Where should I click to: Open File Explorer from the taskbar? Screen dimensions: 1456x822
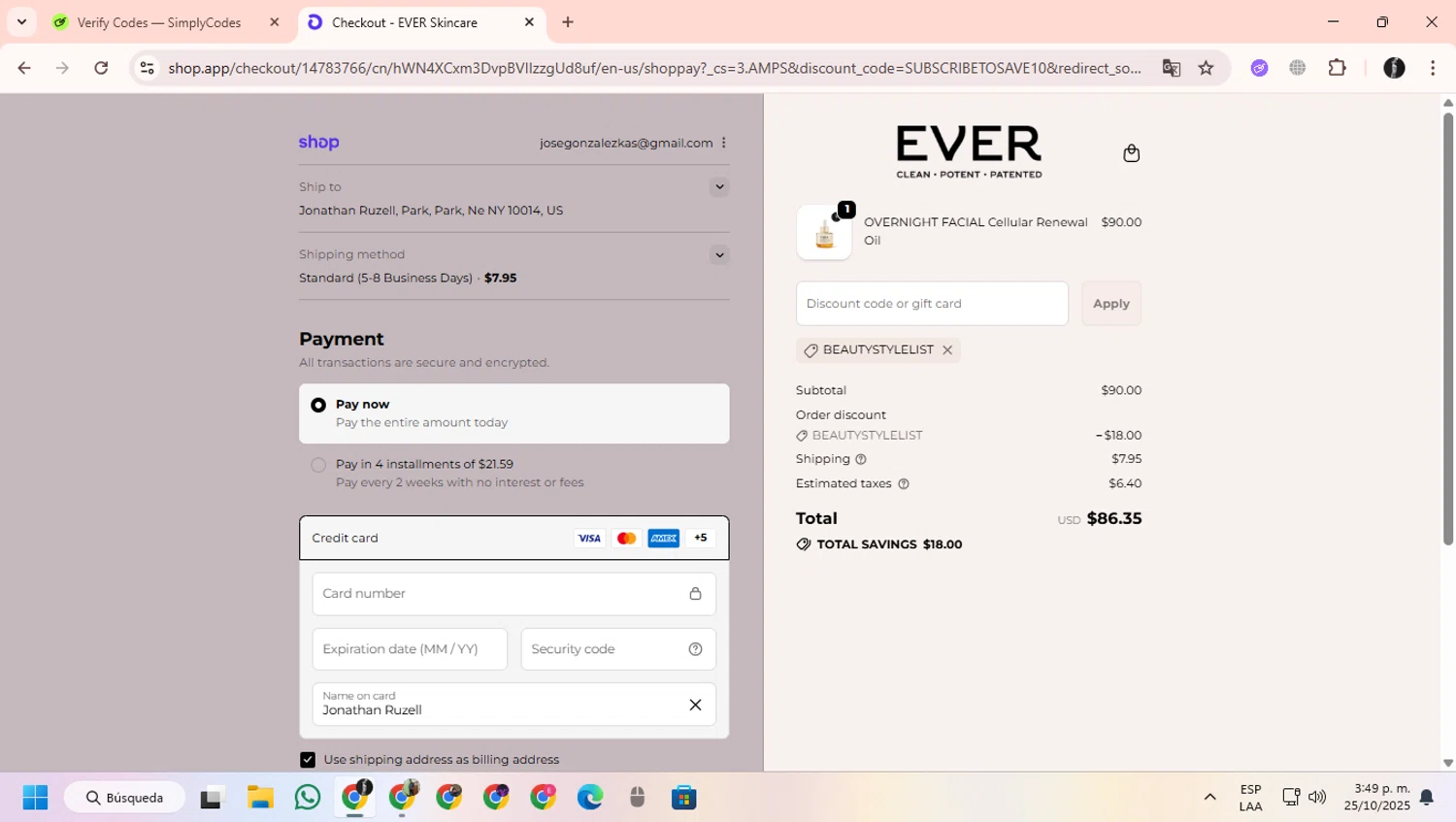pyautogui.click(x=260, y=797)
